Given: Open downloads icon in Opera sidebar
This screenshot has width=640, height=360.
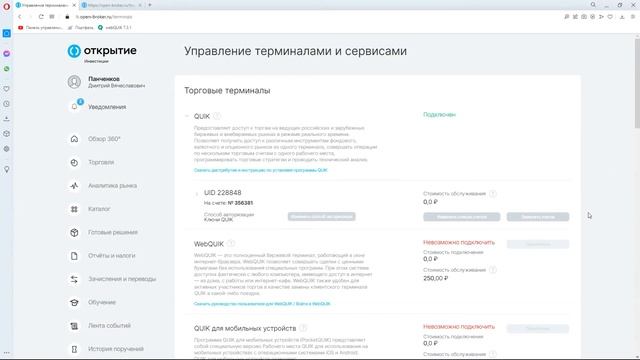Looking at the screenshot, I should pyautogui.click(x=7, y=119).
